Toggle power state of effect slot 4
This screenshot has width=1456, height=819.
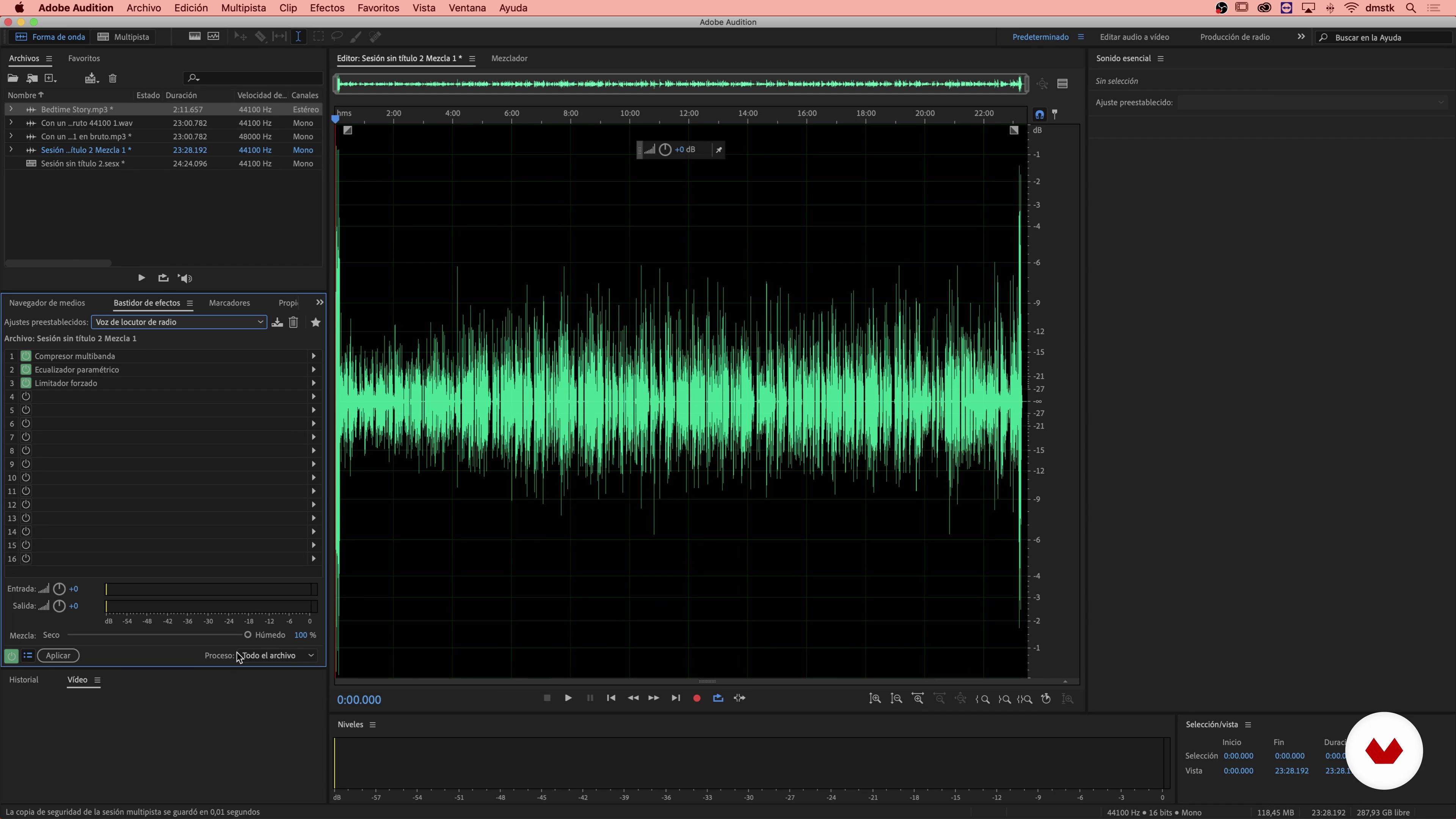click(26, 397)
